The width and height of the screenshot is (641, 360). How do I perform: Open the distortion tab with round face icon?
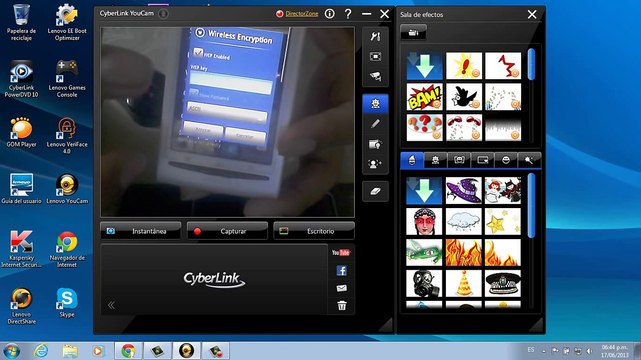pos(506,160)
